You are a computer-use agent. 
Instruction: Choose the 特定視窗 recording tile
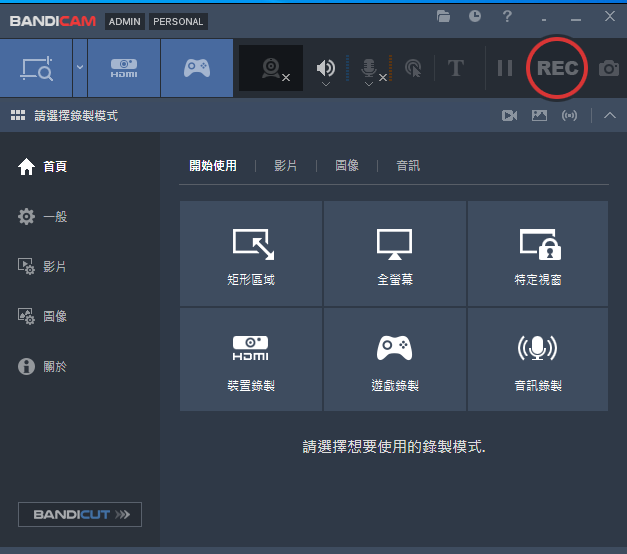tap(538, 254)
